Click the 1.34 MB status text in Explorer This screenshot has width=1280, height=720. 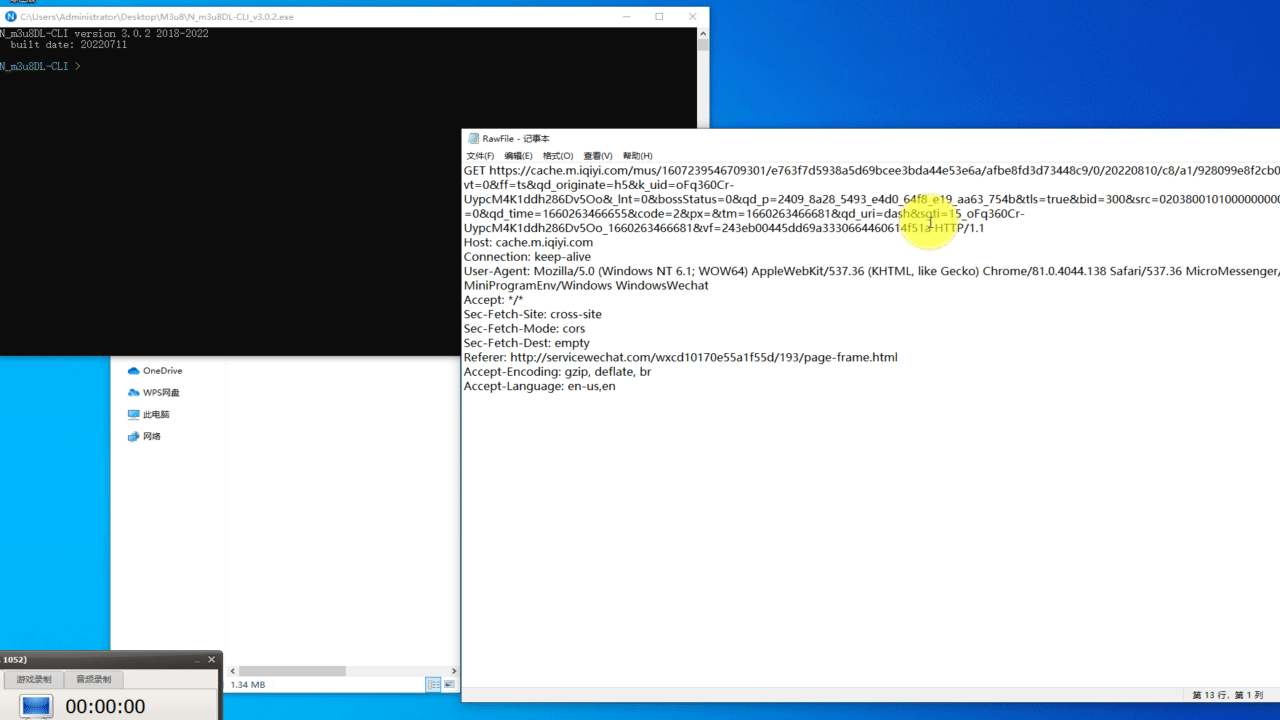248,685
